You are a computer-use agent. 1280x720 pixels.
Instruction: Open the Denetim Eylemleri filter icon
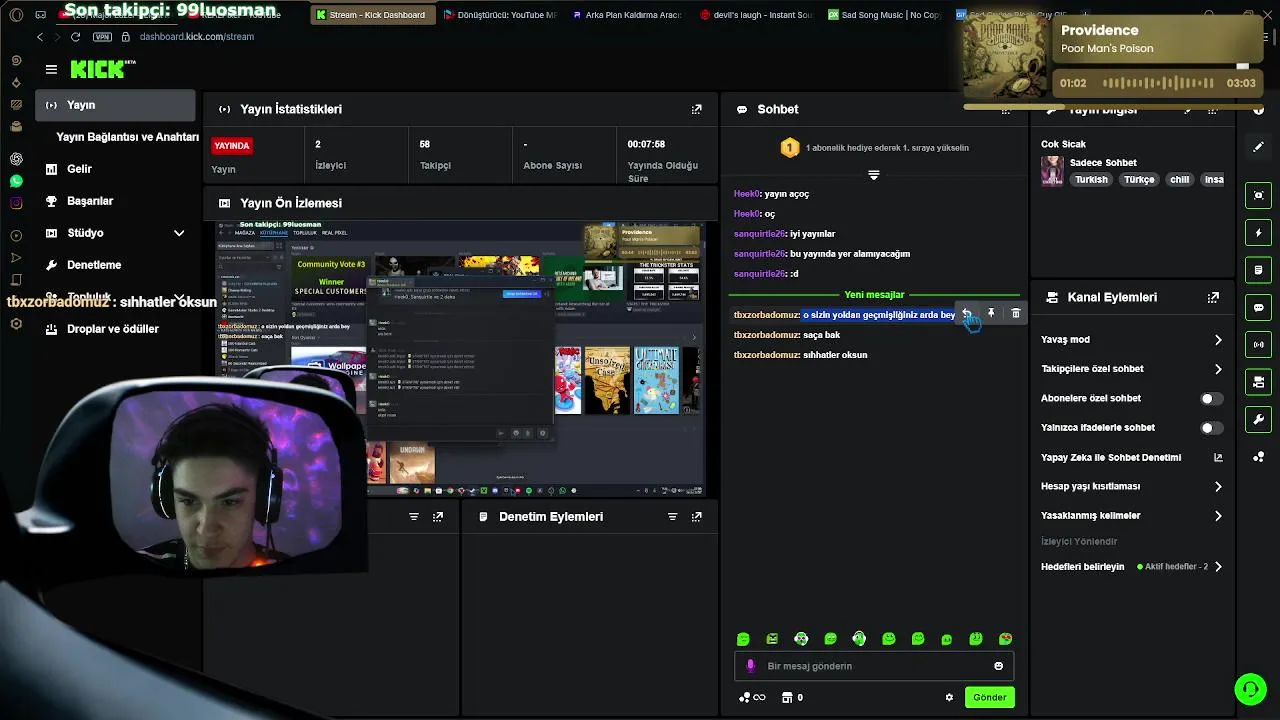pos(672,517)
